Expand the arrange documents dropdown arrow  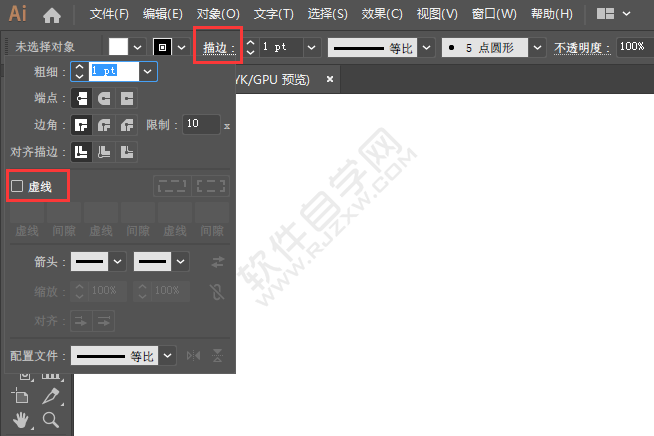coord(626,14)
